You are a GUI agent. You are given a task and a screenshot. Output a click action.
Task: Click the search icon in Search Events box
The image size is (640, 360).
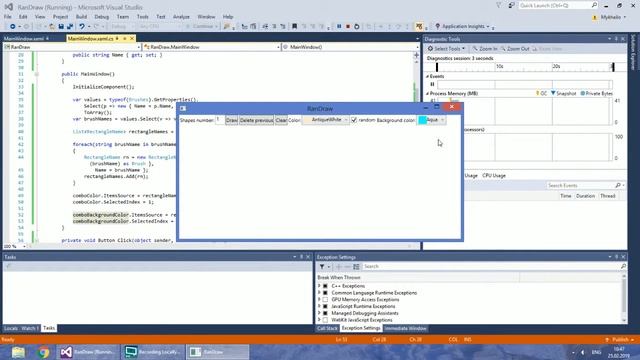click(x=618, y=185)
